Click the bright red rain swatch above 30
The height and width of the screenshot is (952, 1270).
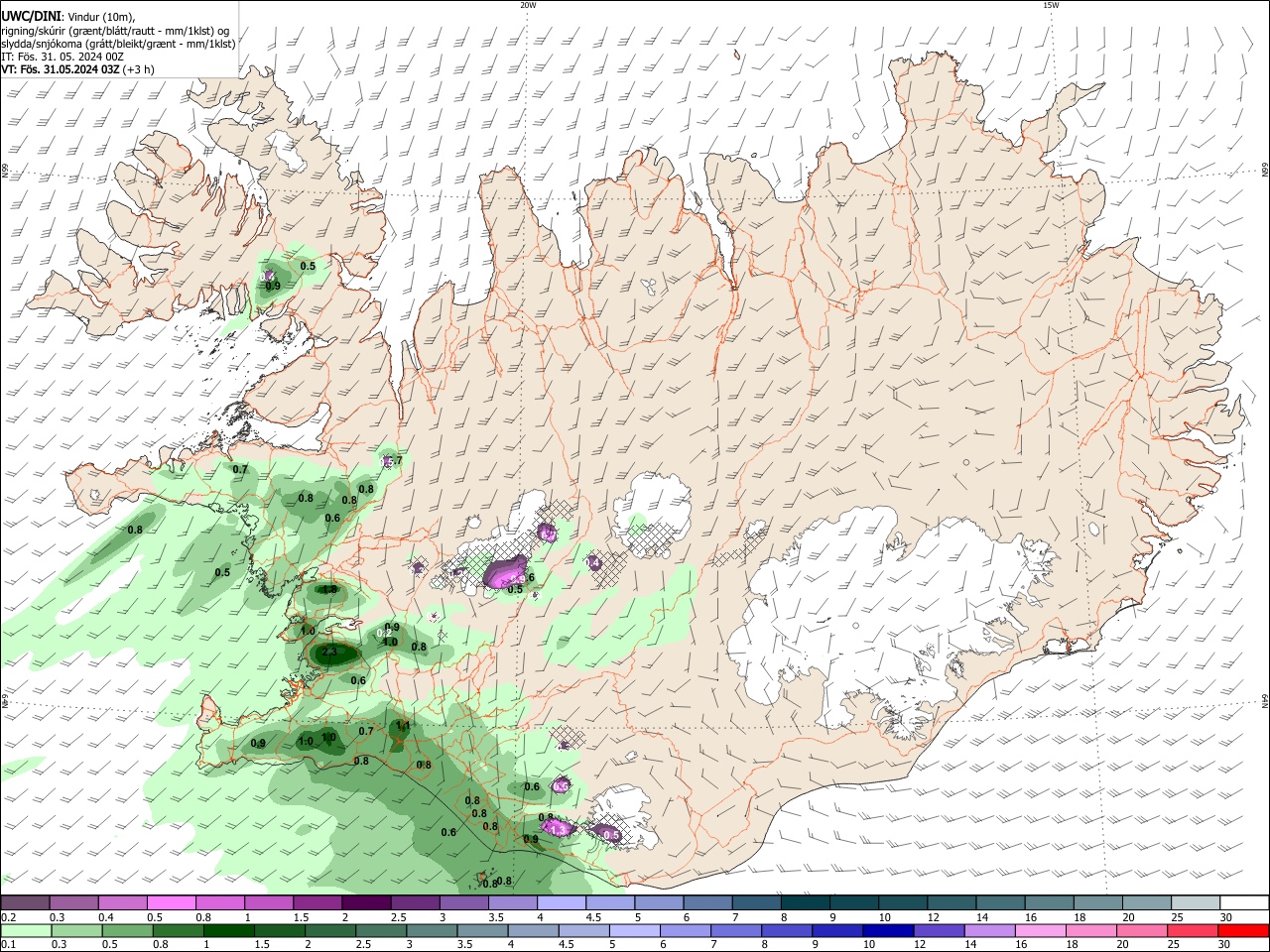click(1241, 931)
